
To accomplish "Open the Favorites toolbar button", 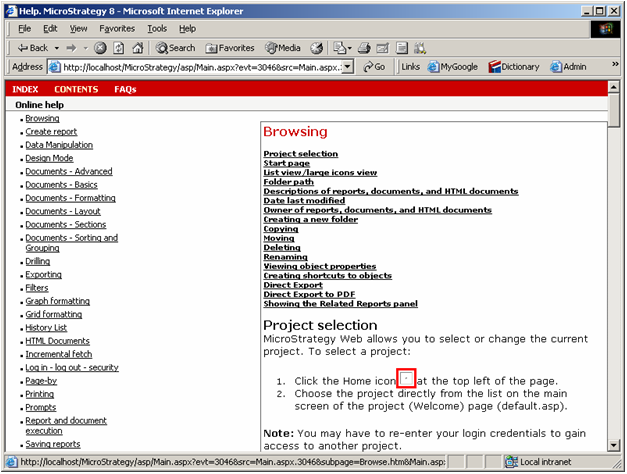I will [x=230, y=48].
